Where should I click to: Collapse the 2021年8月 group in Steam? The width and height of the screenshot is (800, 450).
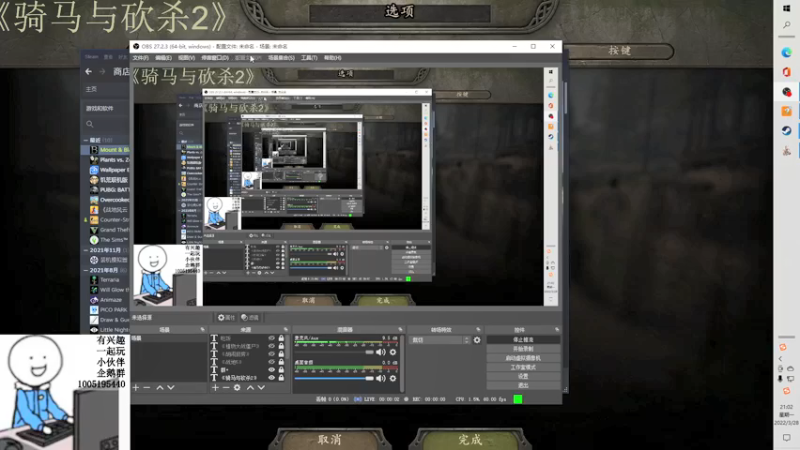tap(86, 270)
